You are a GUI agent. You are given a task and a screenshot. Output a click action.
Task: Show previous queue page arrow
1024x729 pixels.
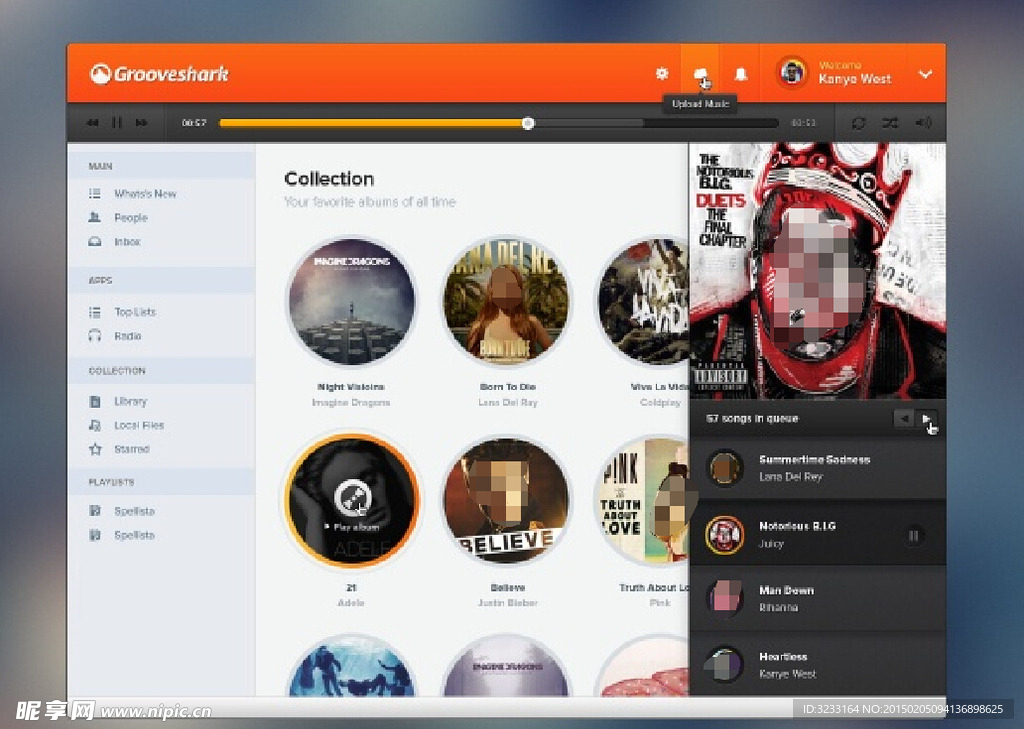[904, 419]
